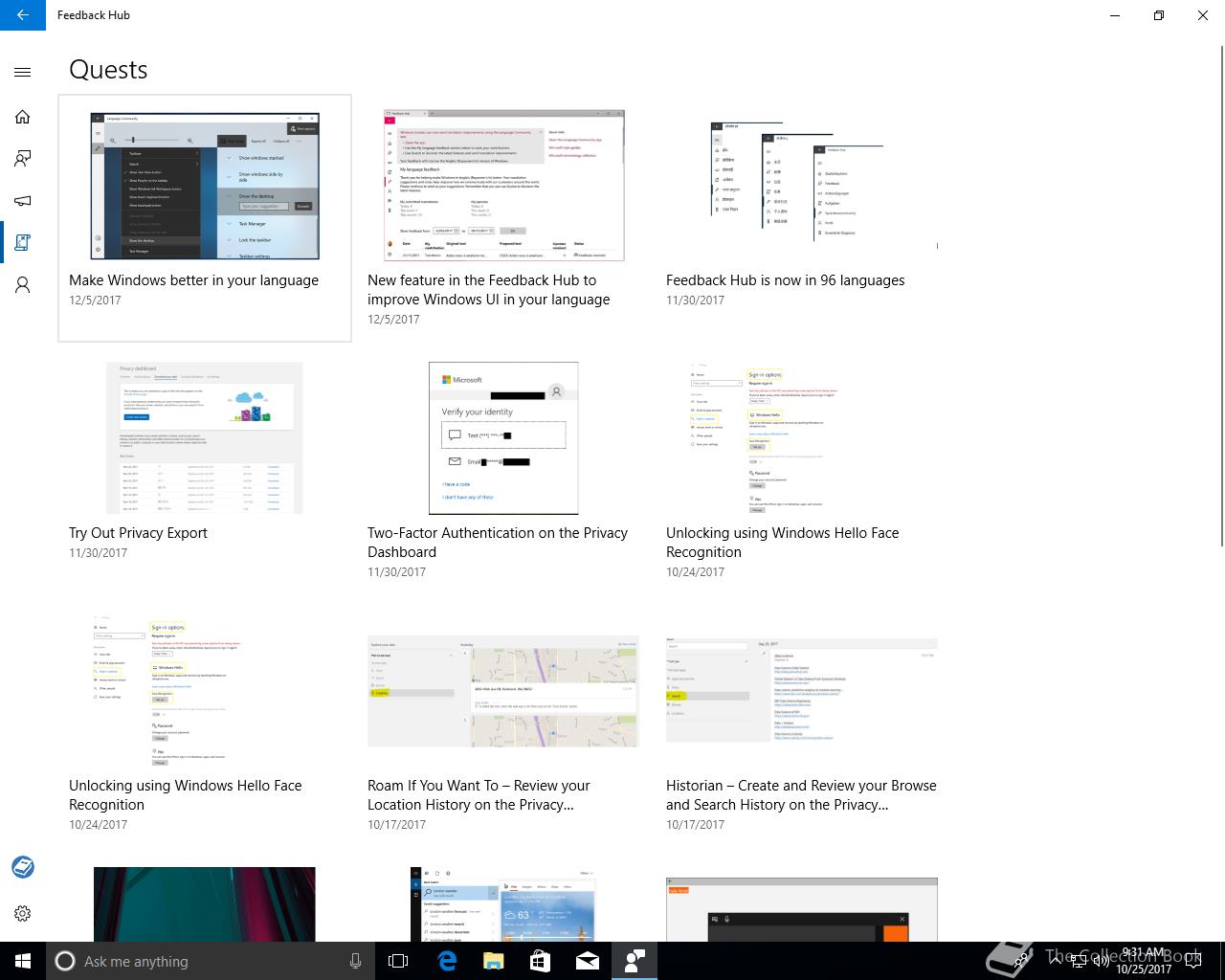Expand the hamburger navigation menu

[x=23, y=72]
